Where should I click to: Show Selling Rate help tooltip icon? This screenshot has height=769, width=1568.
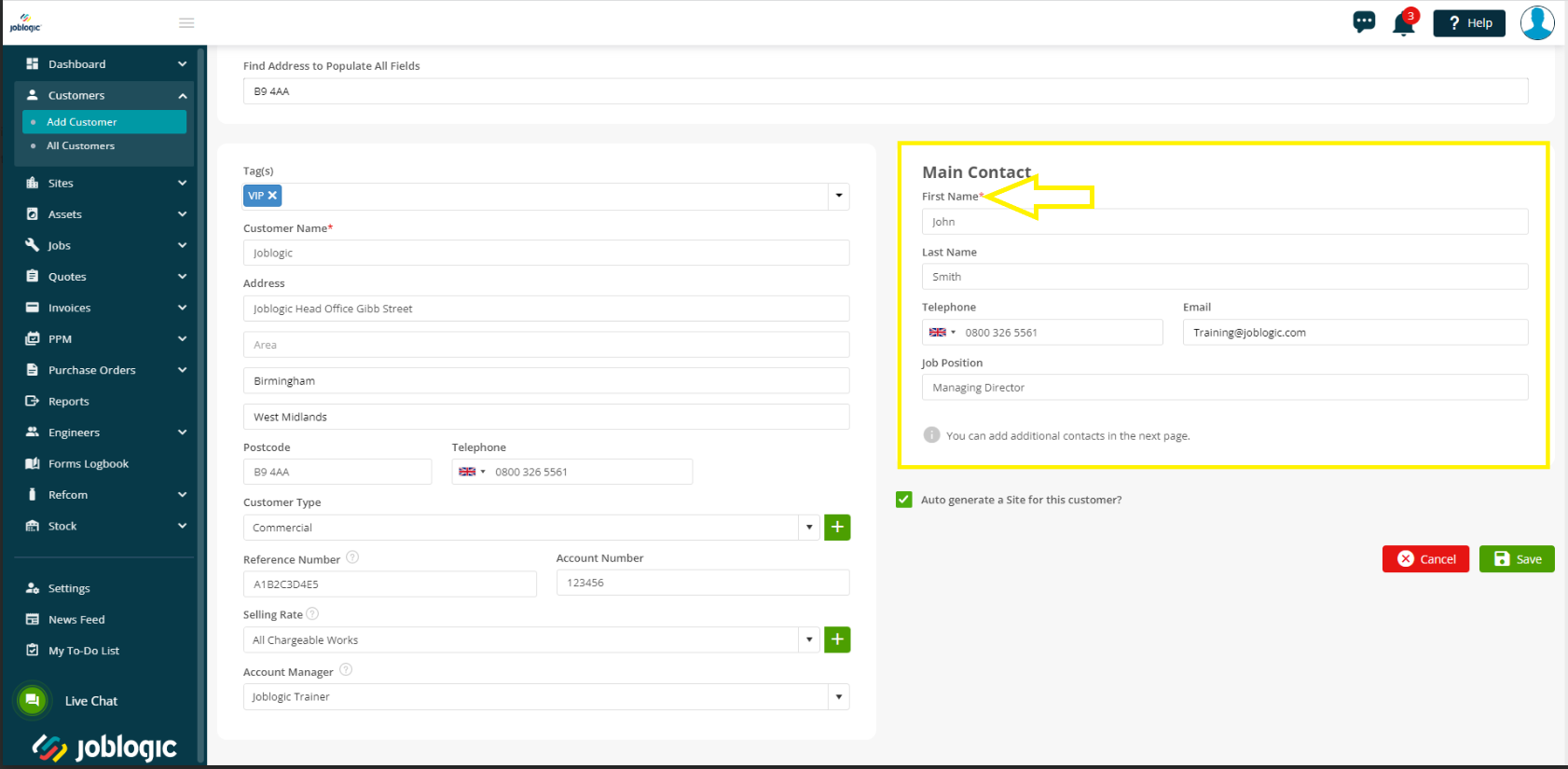[312, 613]
